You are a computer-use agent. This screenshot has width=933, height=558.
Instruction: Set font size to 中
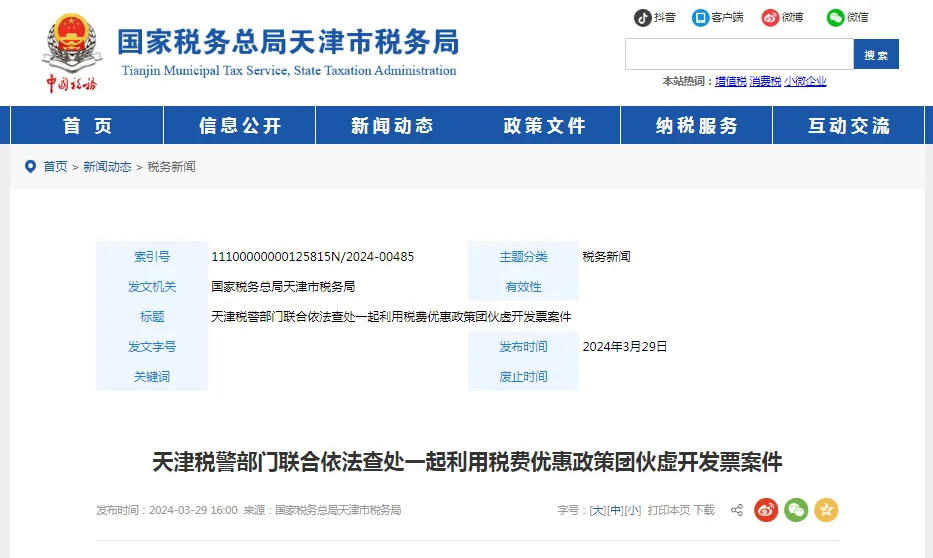tap(615, 510)
